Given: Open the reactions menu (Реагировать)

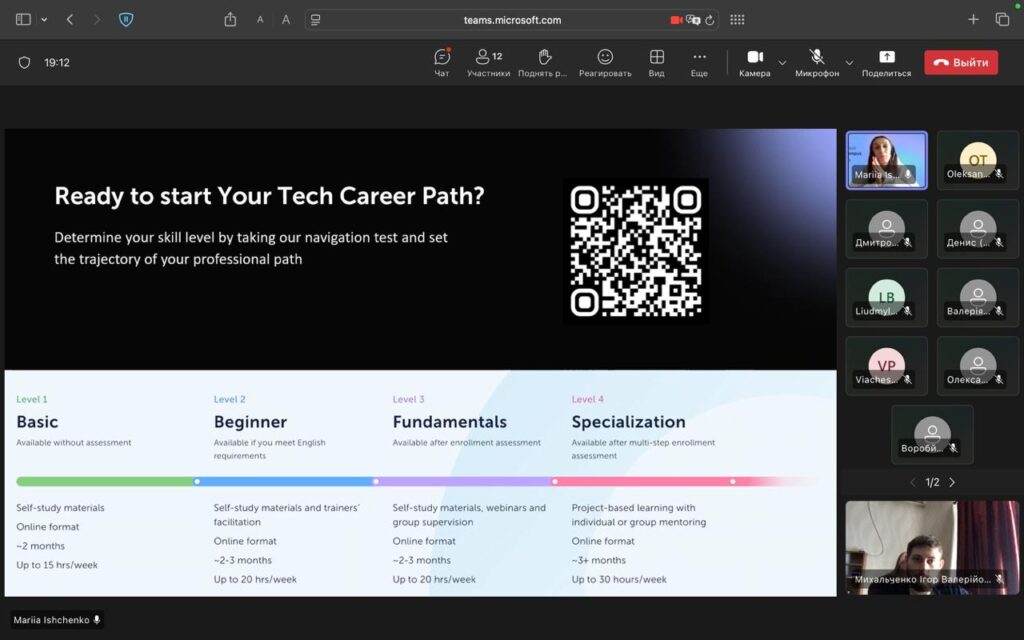Looking at the screenshot, I should tap(605, 63).
